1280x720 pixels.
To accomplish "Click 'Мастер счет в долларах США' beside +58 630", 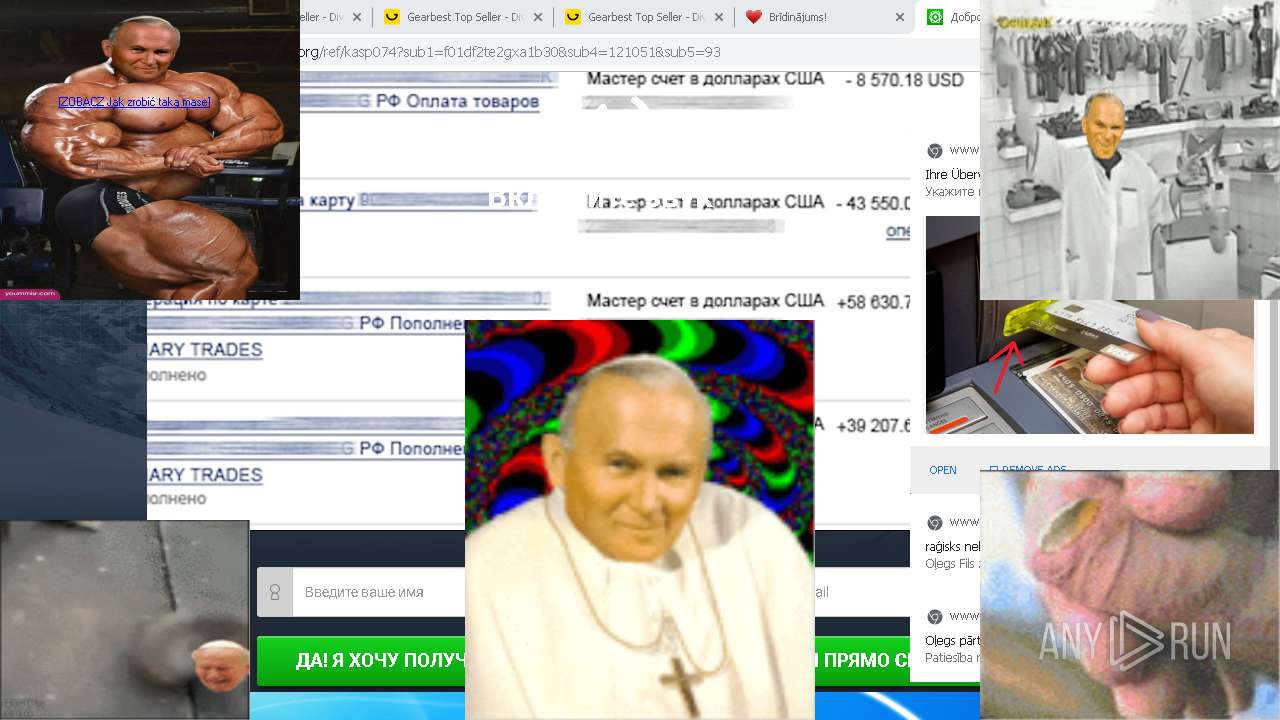I will 705,301.
